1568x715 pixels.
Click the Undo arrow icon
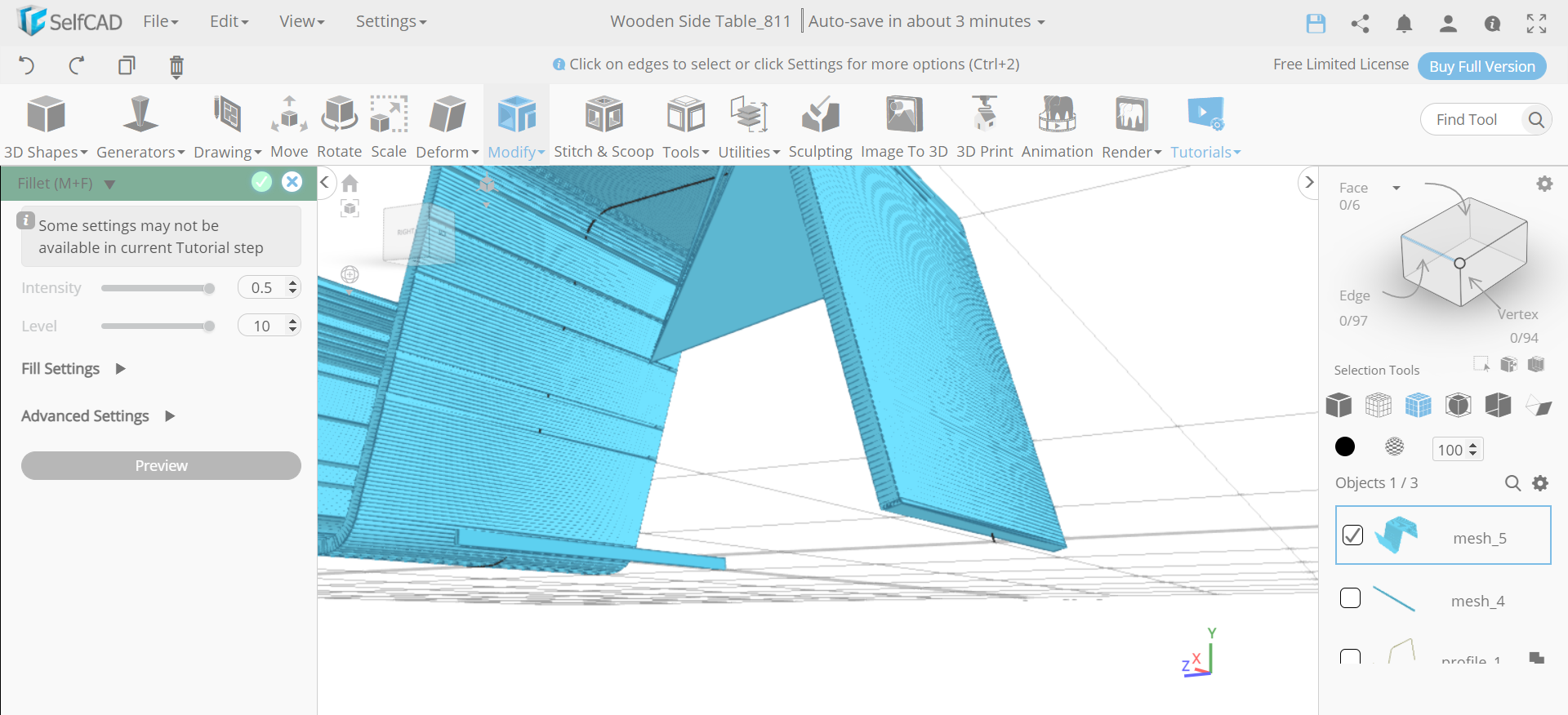26,65
